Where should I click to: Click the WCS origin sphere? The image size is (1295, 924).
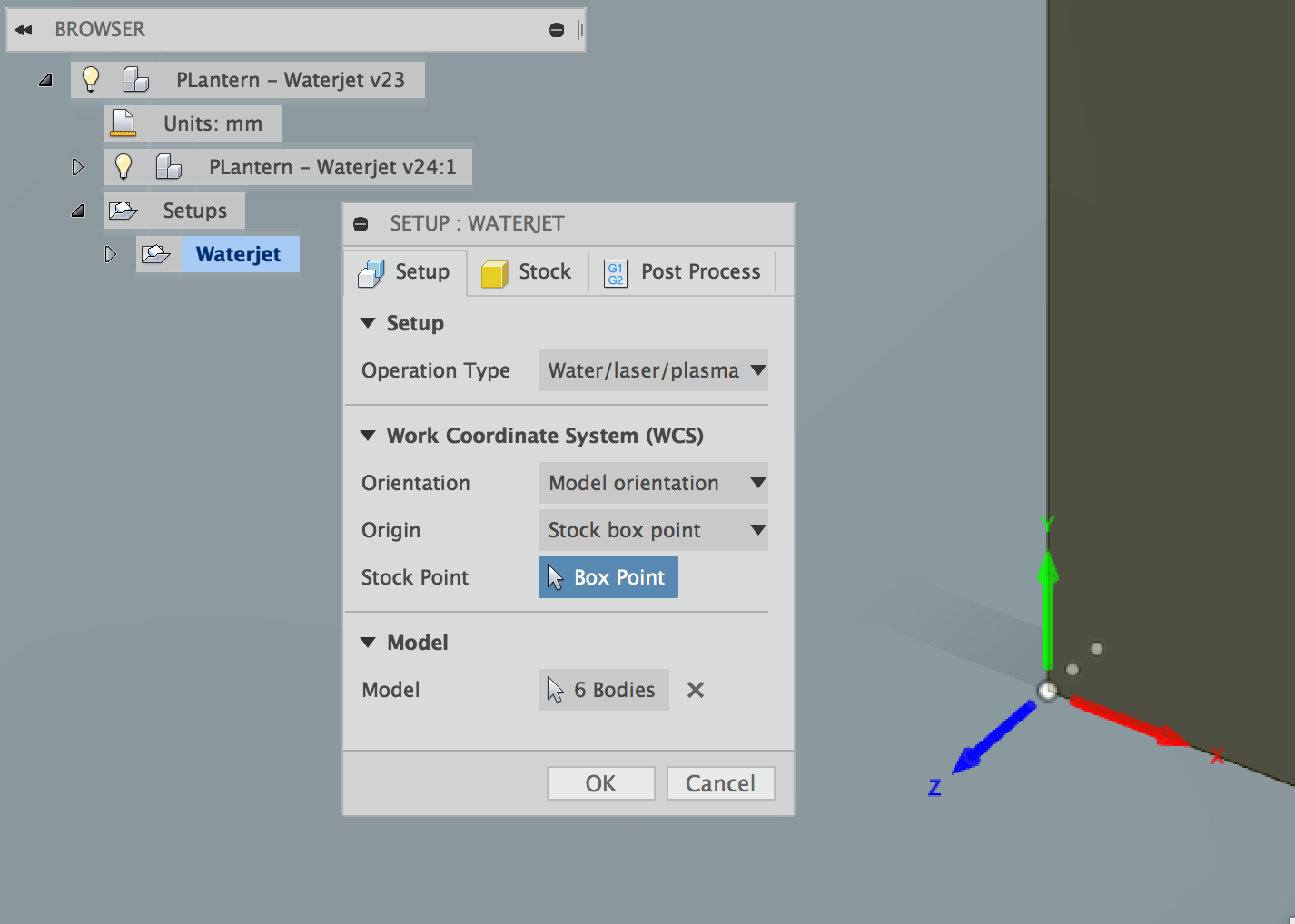(1047, 692)
